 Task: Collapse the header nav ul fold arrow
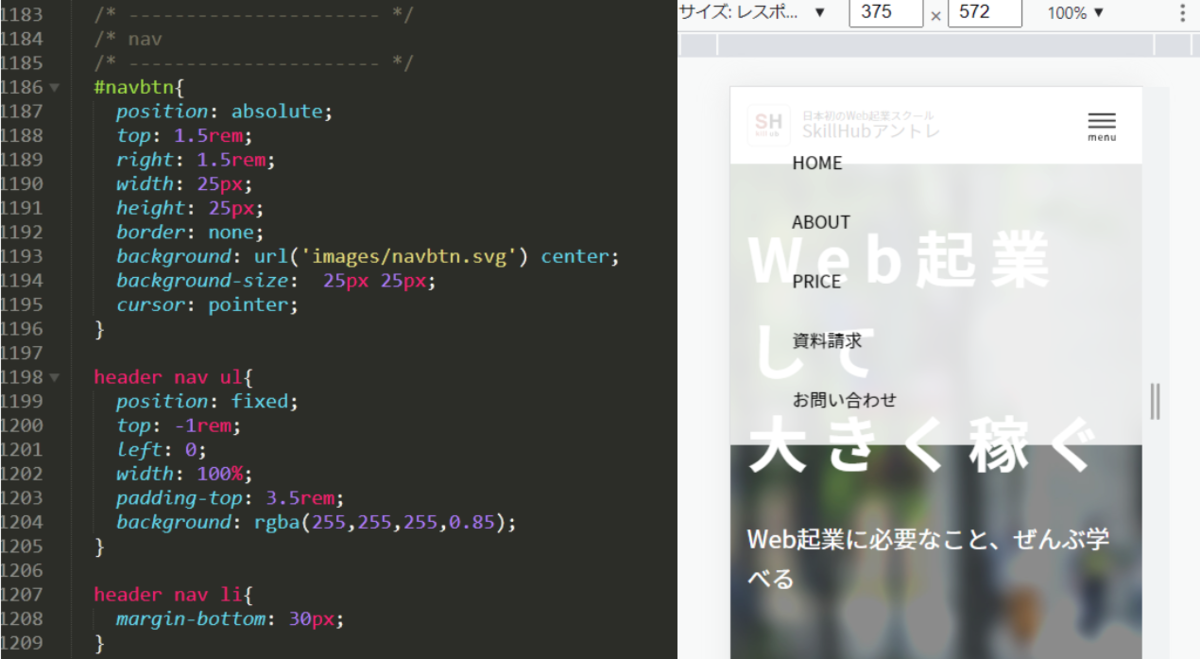tap(54, 378)
